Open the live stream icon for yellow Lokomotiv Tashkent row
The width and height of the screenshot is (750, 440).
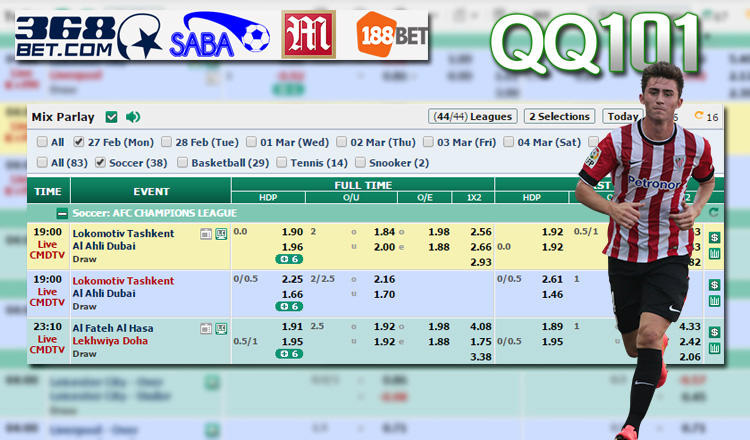pyautogui.click(x=221, y=234)
